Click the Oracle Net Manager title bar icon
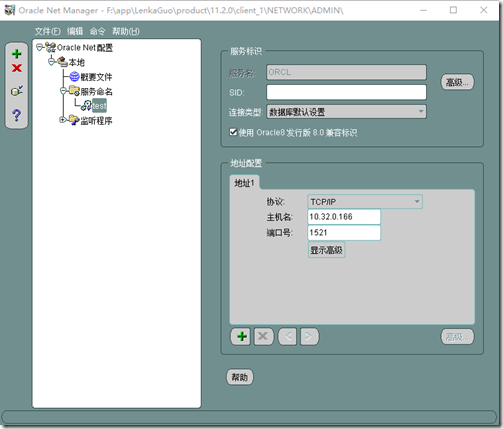 pyautogui.click(x=10, y=10)
